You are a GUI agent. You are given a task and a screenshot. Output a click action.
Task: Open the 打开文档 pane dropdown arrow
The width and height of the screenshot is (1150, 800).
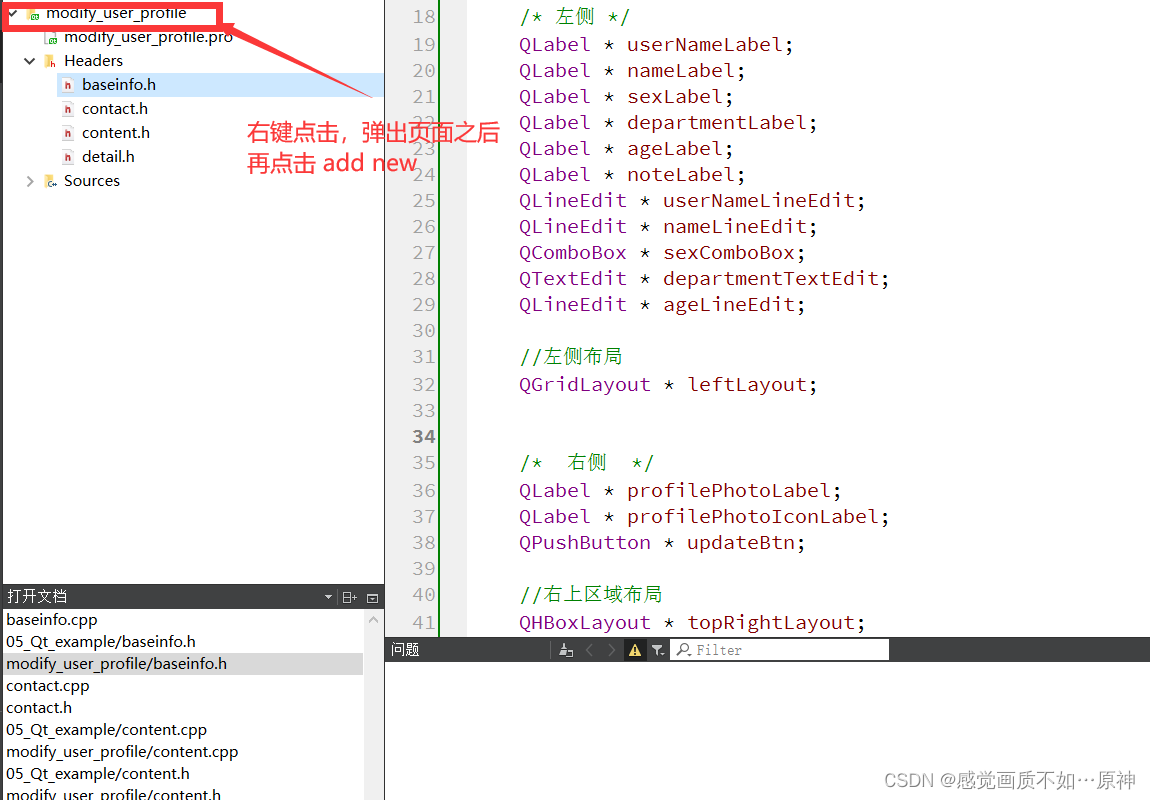(x=328, y=598)
